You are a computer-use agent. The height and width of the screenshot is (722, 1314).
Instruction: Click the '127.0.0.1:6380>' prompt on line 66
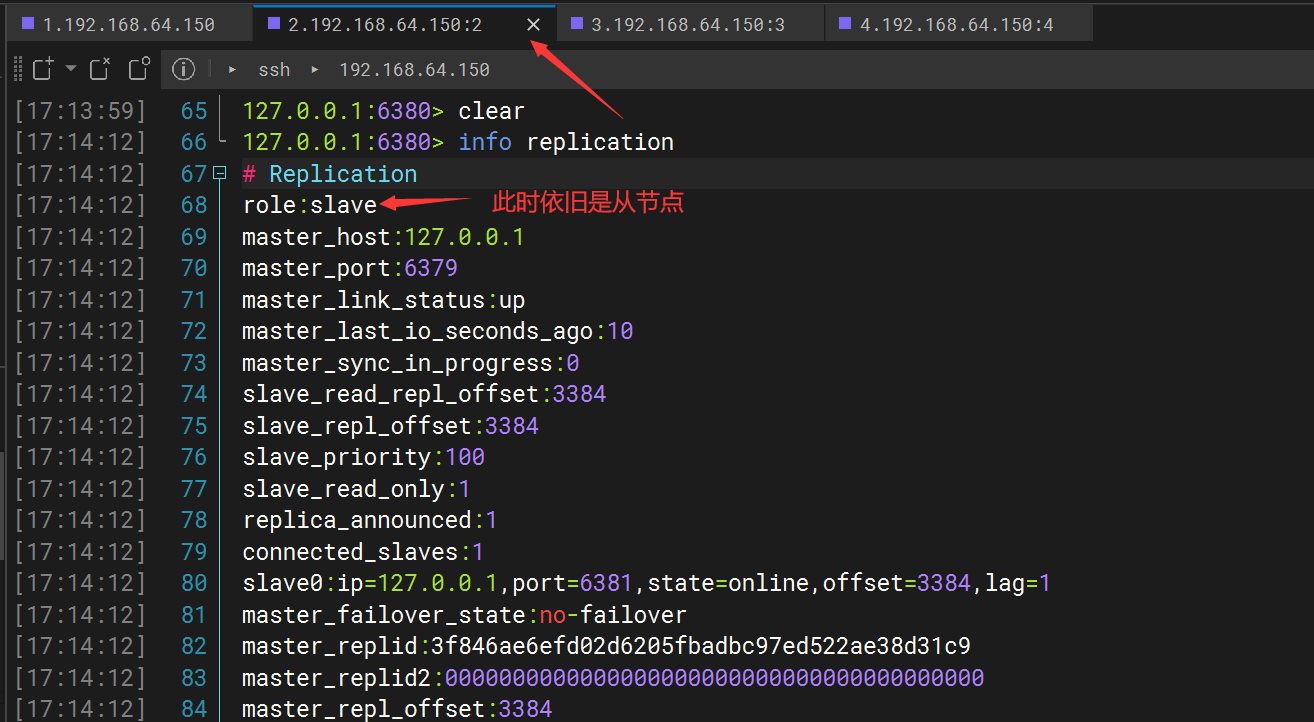(x=343, y=142)
